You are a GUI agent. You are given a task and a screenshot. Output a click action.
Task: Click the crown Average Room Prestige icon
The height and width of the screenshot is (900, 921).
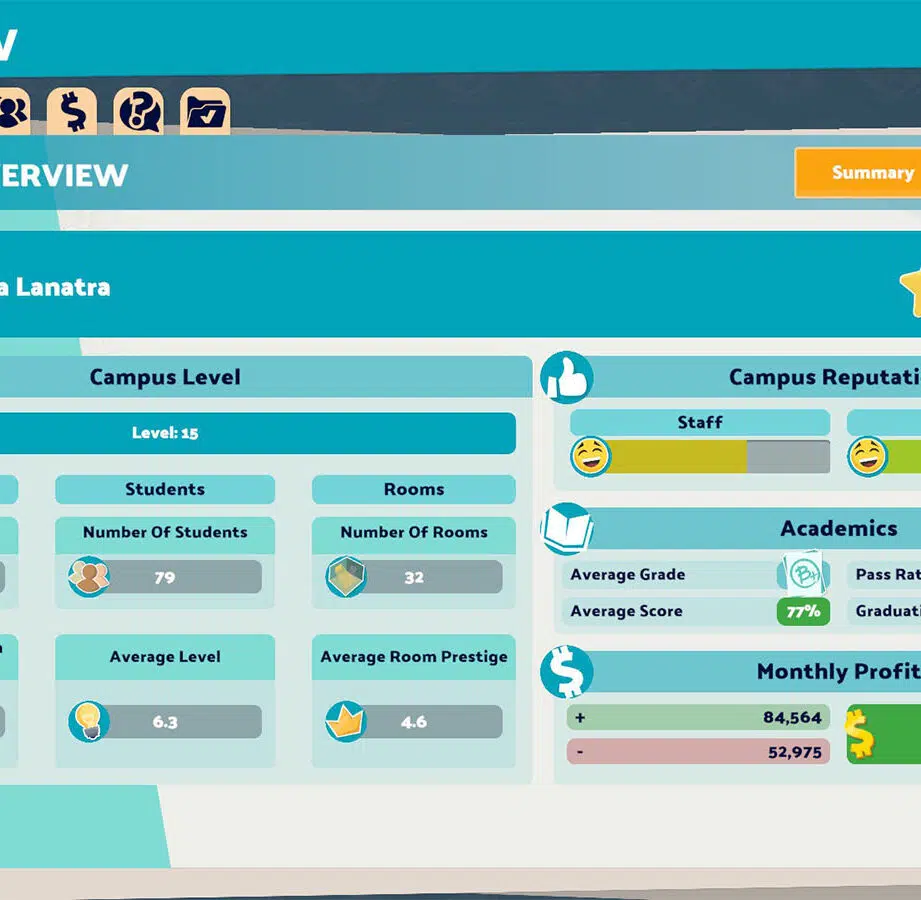coord(346,721)
